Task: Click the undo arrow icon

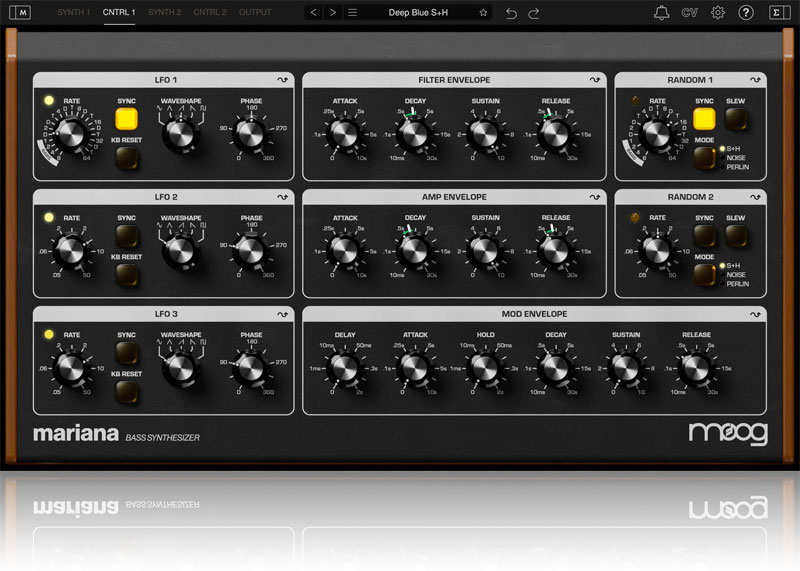Action: [512, 13]
